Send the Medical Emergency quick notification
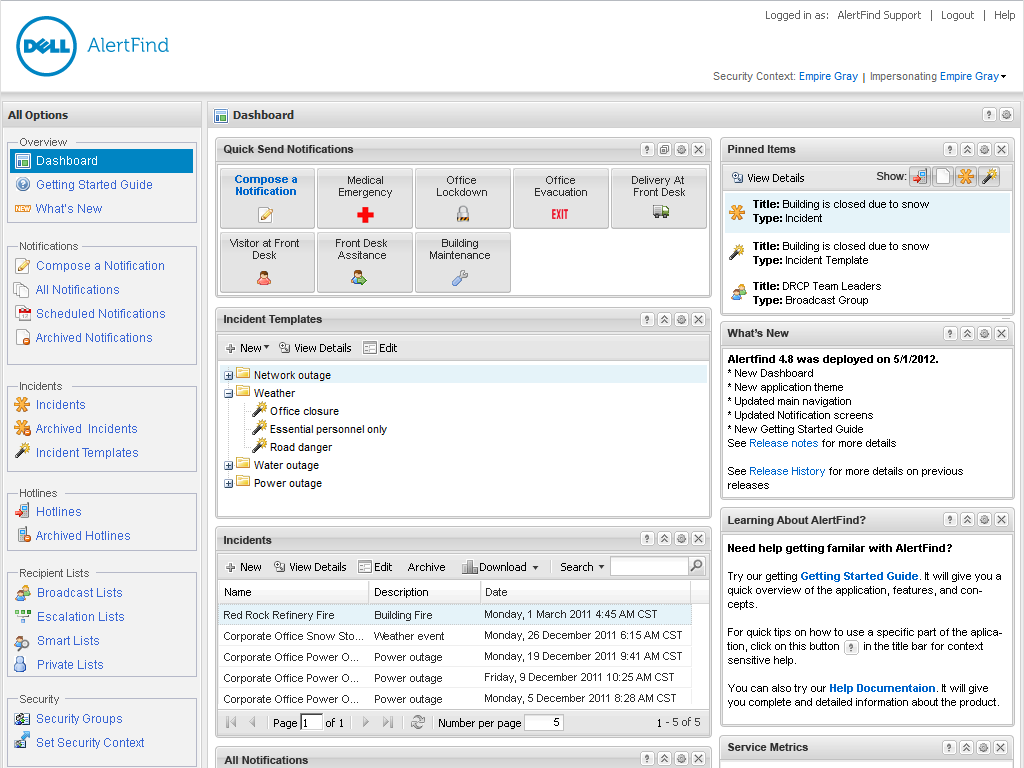The height and width of the screenshot is (768, 1024). (365, 199)
